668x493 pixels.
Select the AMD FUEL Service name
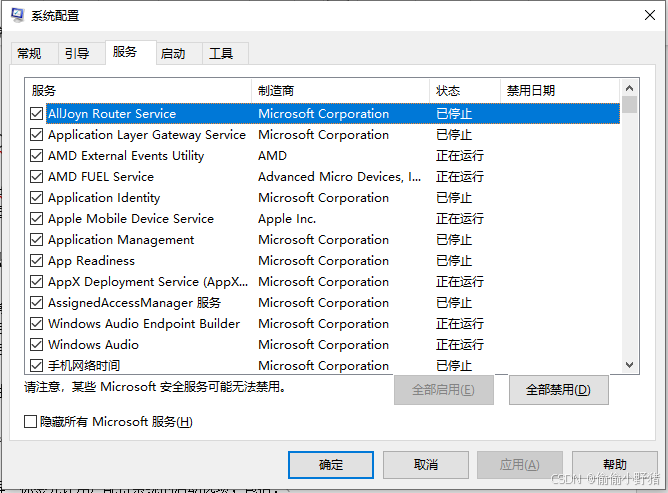coord(101,177)
